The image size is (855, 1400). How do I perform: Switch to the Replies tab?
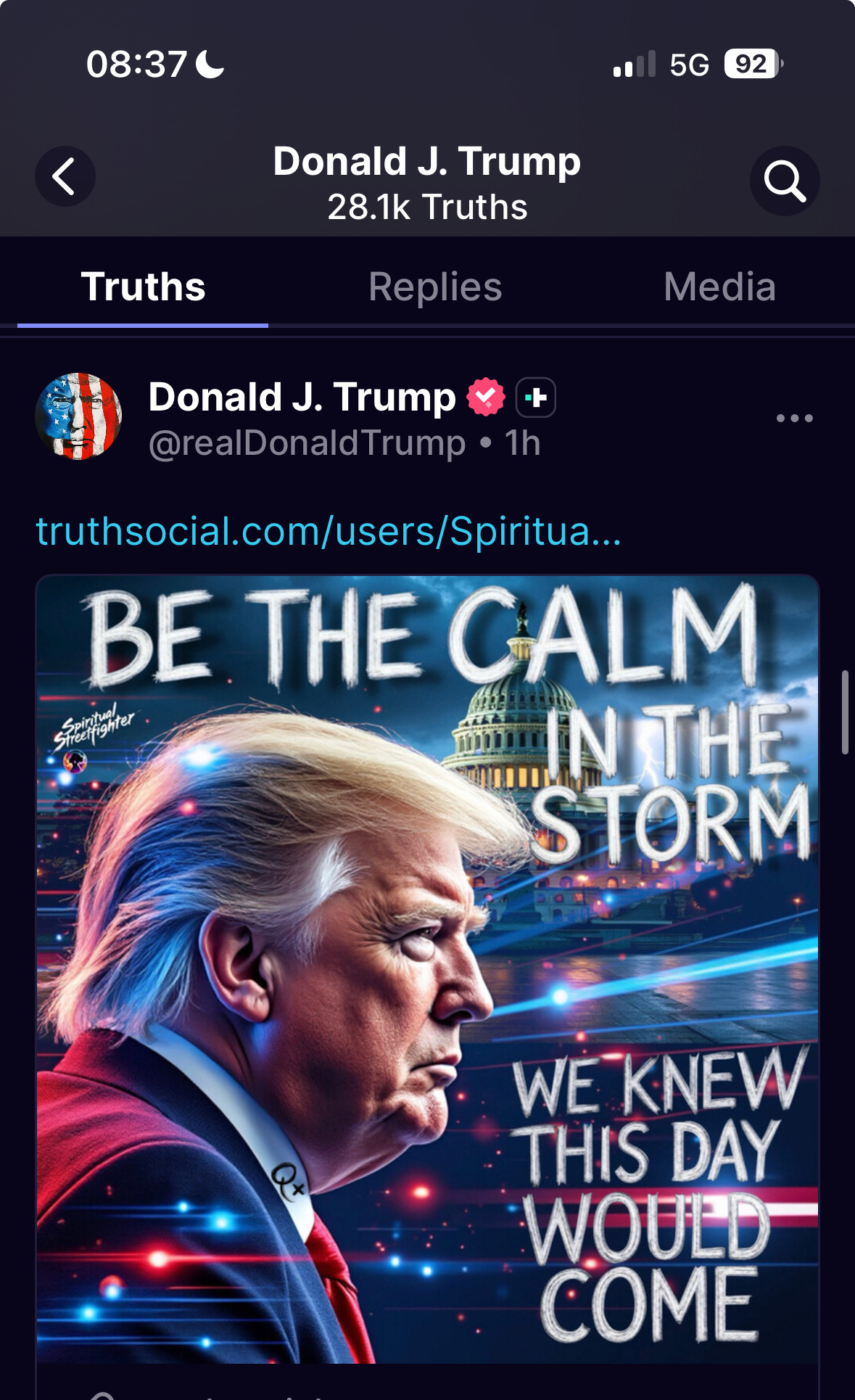[435, 287]
